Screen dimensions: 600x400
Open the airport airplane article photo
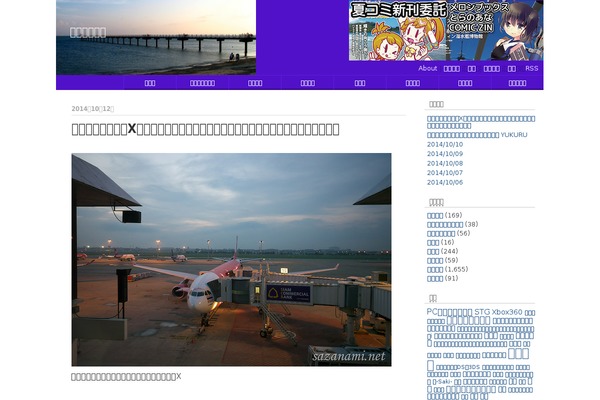[x=231, y=260]
